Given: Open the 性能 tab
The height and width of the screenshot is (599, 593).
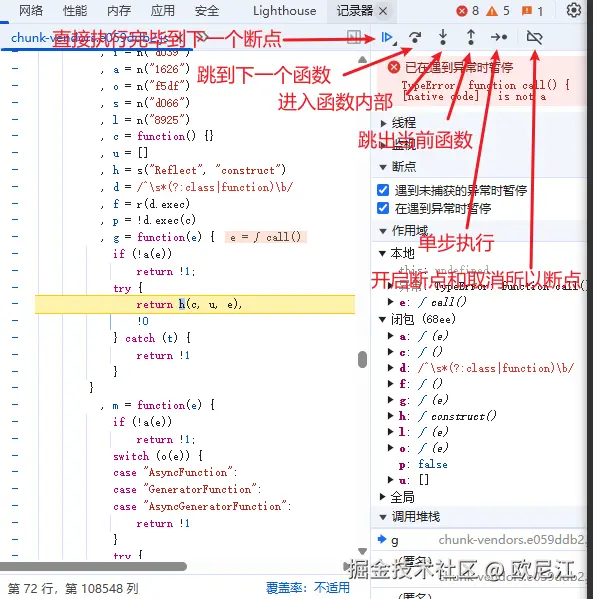Looking at the screenshot, I should click(75, 11).
